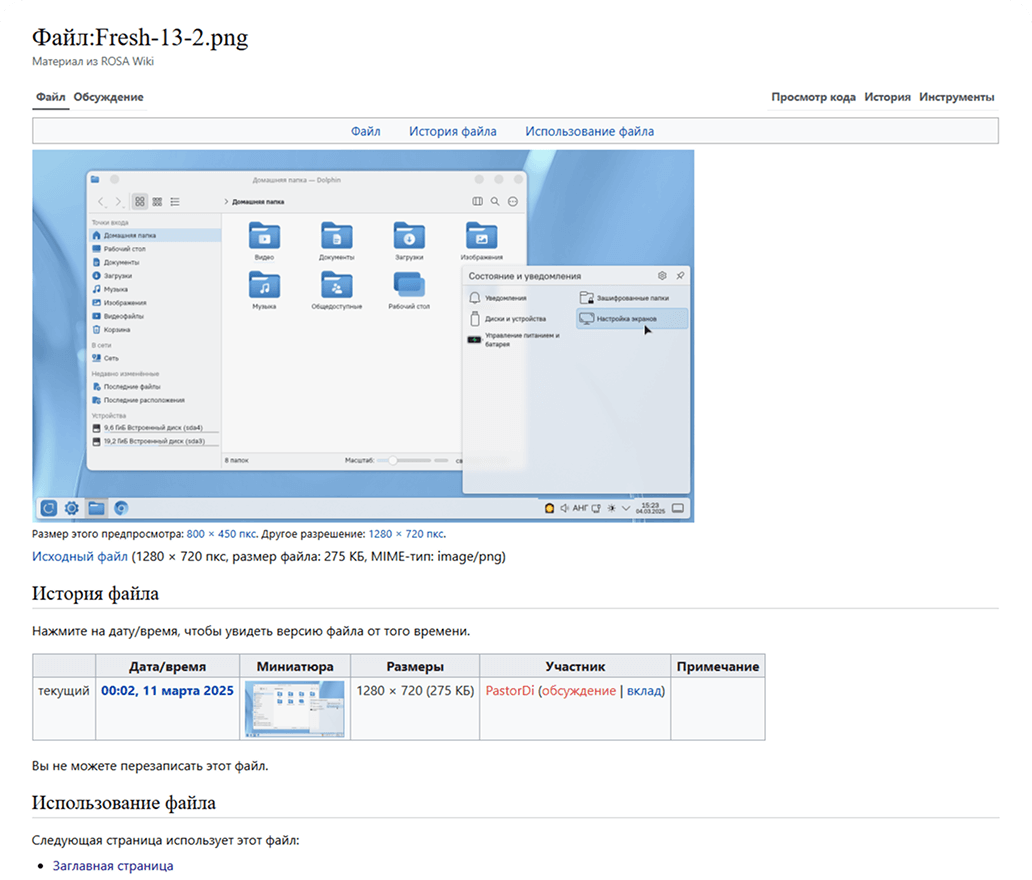Click the bell icon next to Уведомления
The image size is (1032, 880).
tap(475, 298)
